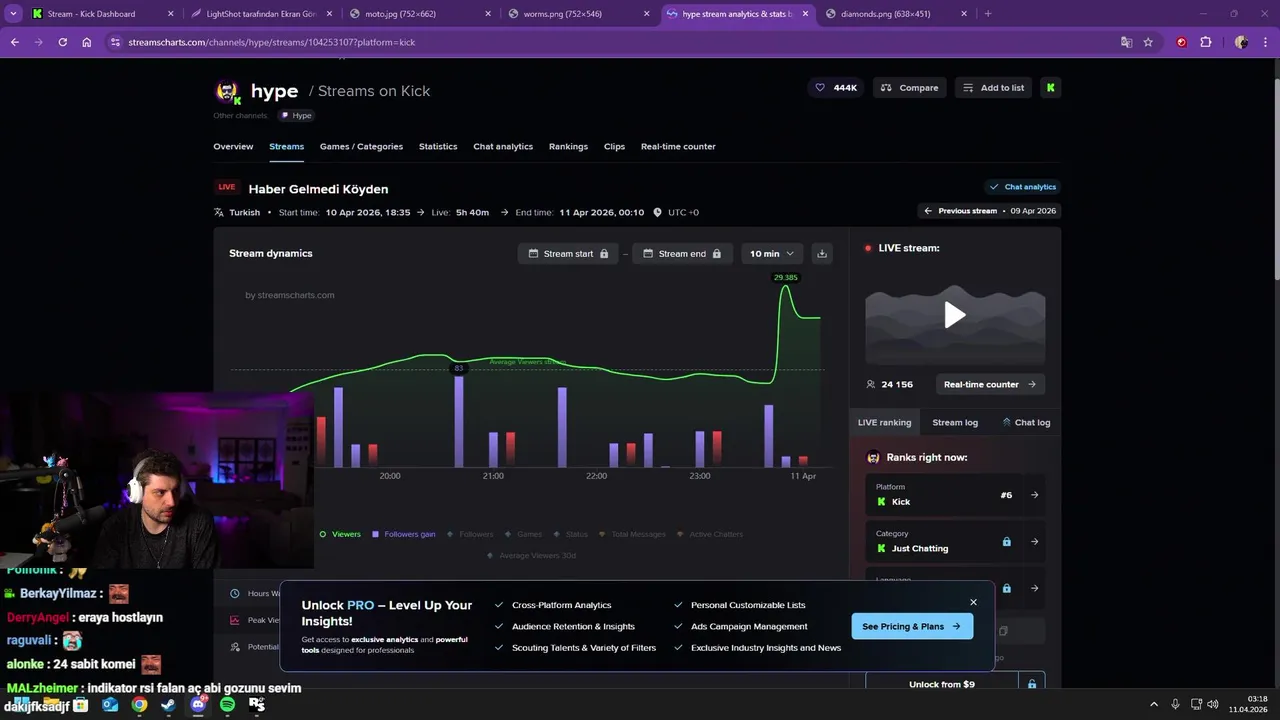Toggle Followers gain series in chart legend
Image resolution: width=1280 pixels, height=720 pixels.
point(404,534)
